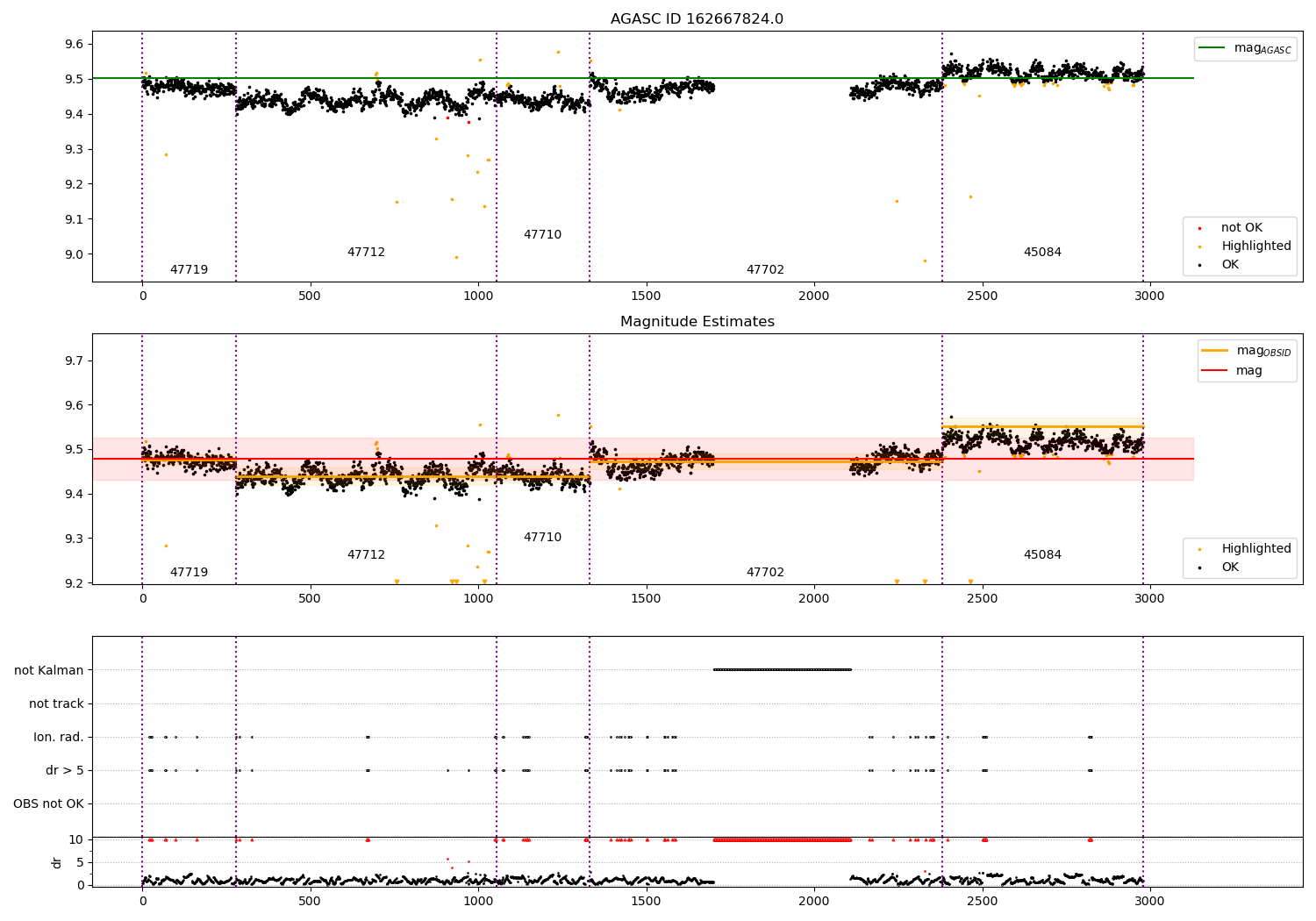
Task: Click the OK legend entry in top plot
Action: 1219,265
